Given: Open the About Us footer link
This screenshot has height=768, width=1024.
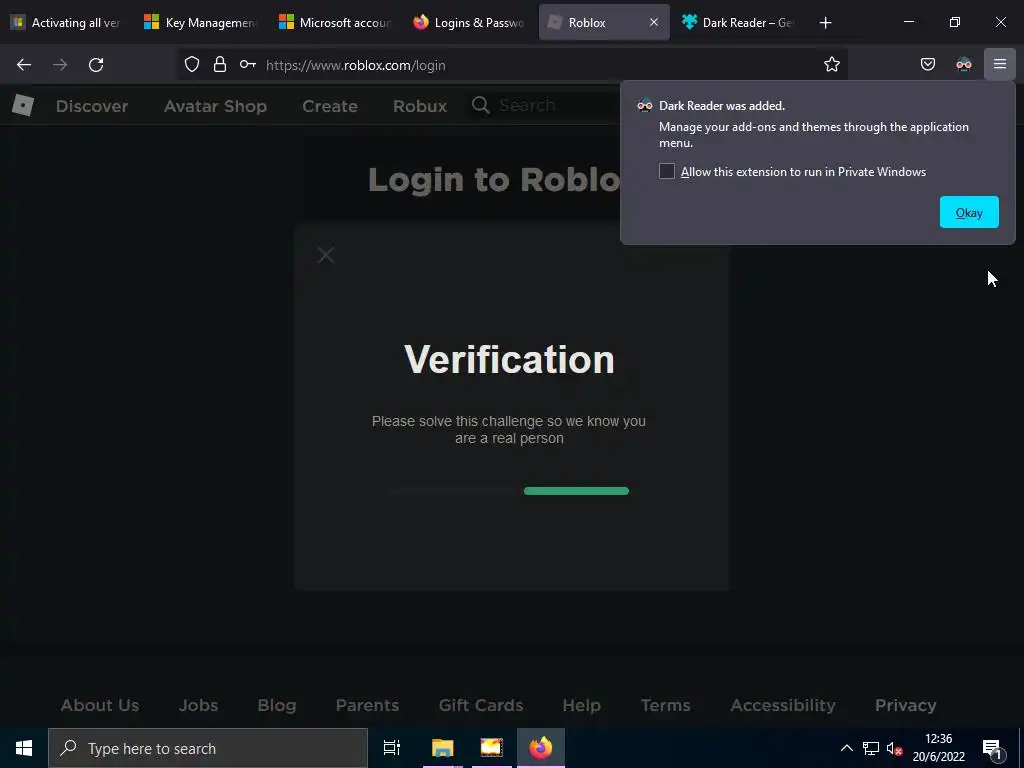Looking at the screenshot, I should (100, 705).
